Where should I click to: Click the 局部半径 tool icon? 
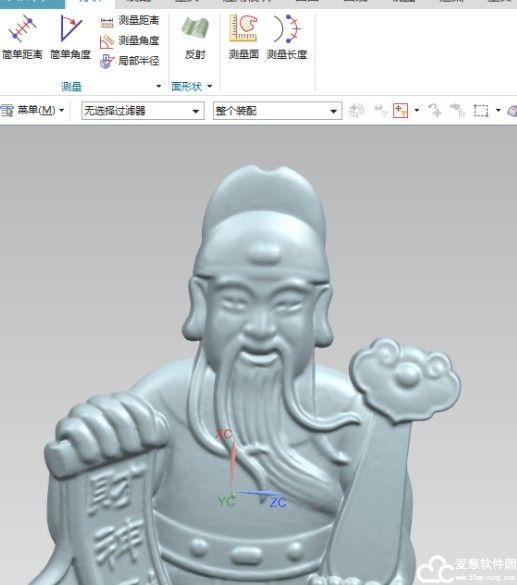107,61
